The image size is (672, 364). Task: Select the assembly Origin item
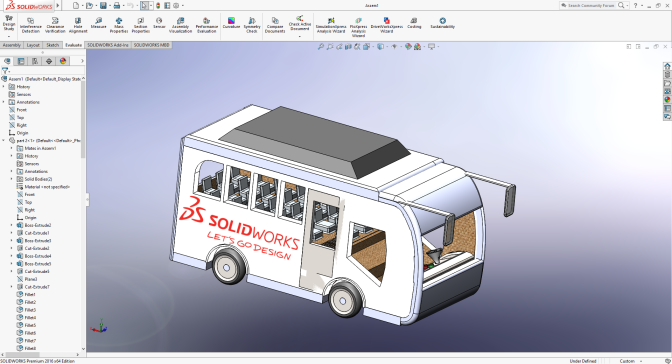coord(18,133)
